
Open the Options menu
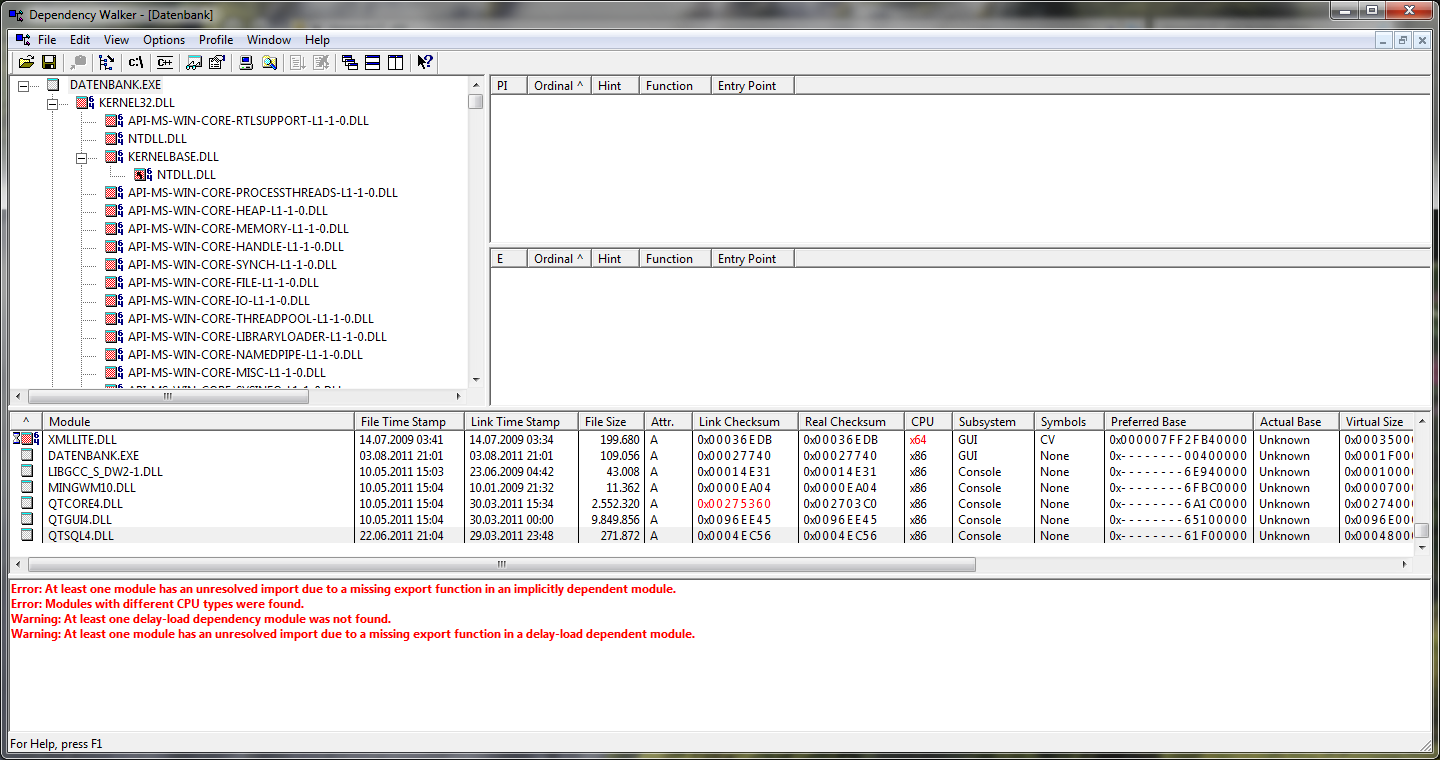coord(164,40)
